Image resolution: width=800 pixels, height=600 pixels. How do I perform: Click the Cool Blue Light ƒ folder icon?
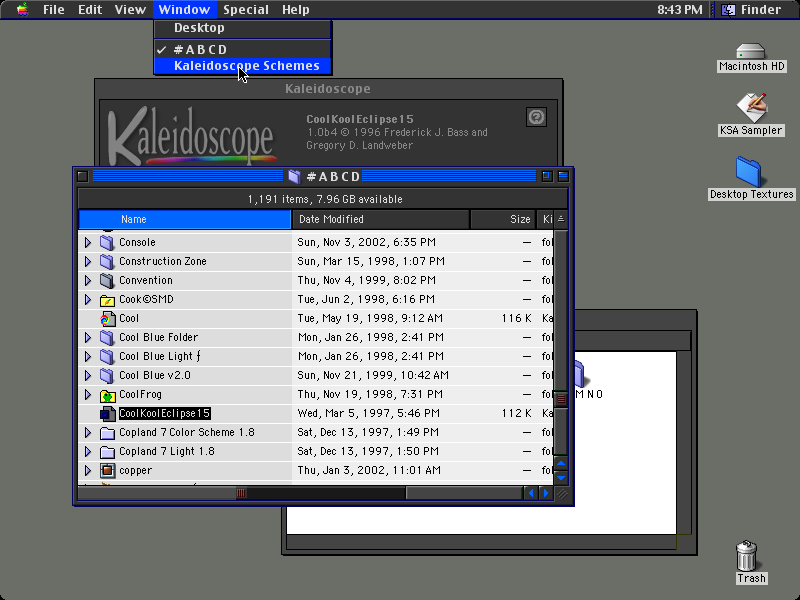click(107, 356)
